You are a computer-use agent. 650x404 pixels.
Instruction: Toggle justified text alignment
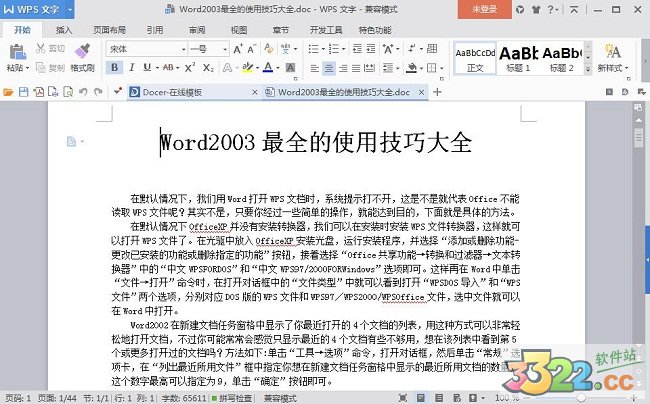[x=356, y=68]
